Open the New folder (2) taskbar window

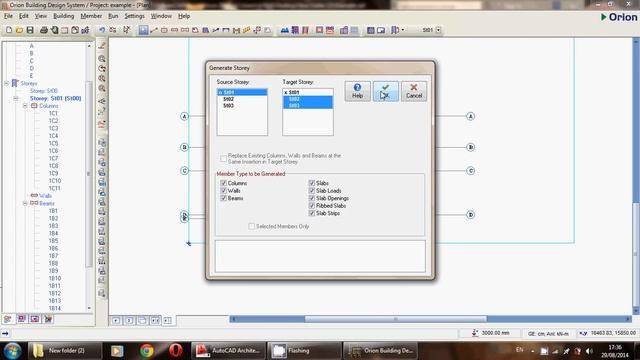coord(64,351)
